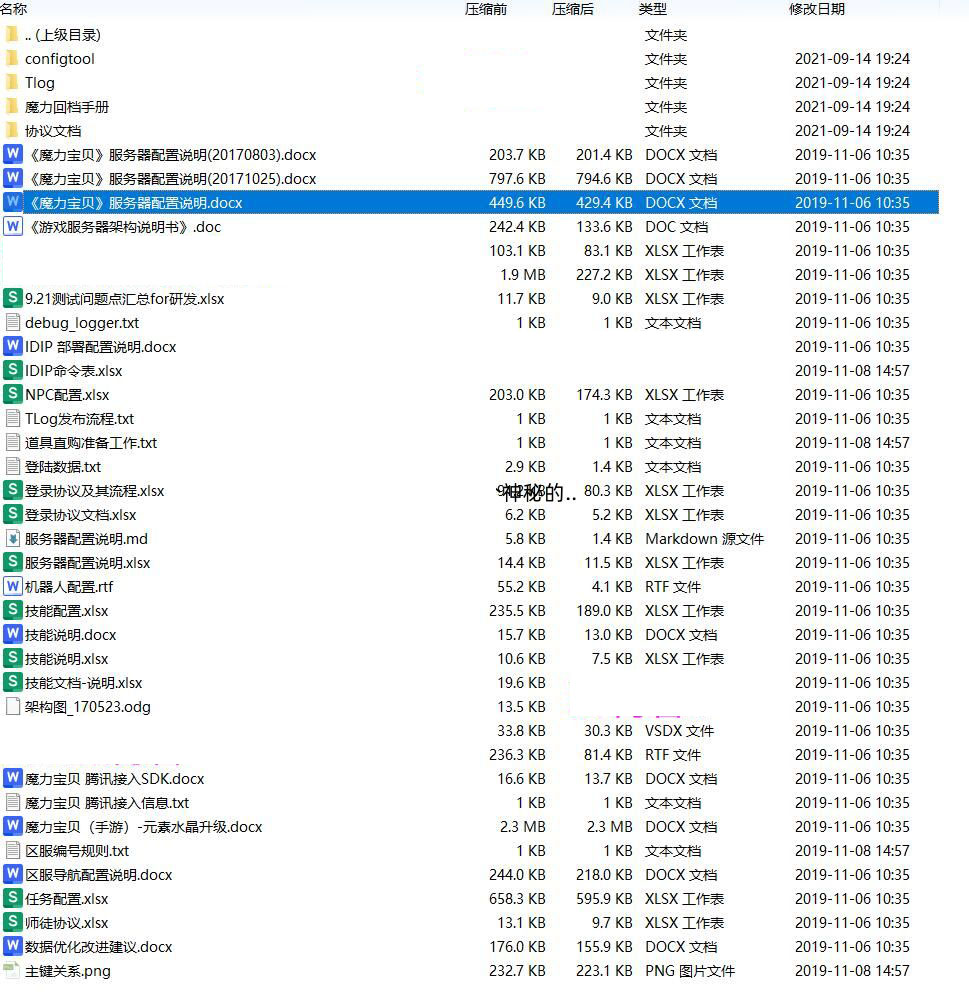969x1006 pixels.
Task: Click Word icon of 区服导航配置说明.docx
Action: pos(12,874)
